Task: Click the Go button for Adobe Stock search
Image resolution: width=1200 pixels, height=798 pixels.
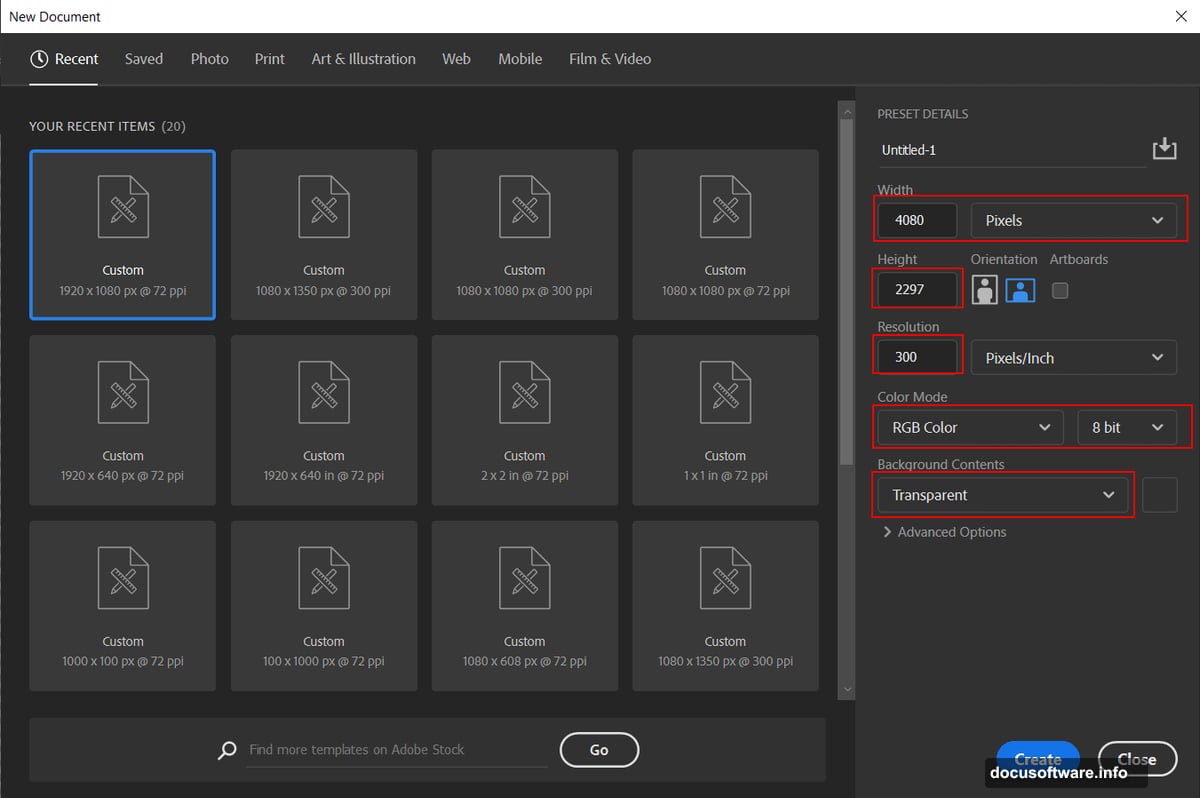Action: click(599, 749)
